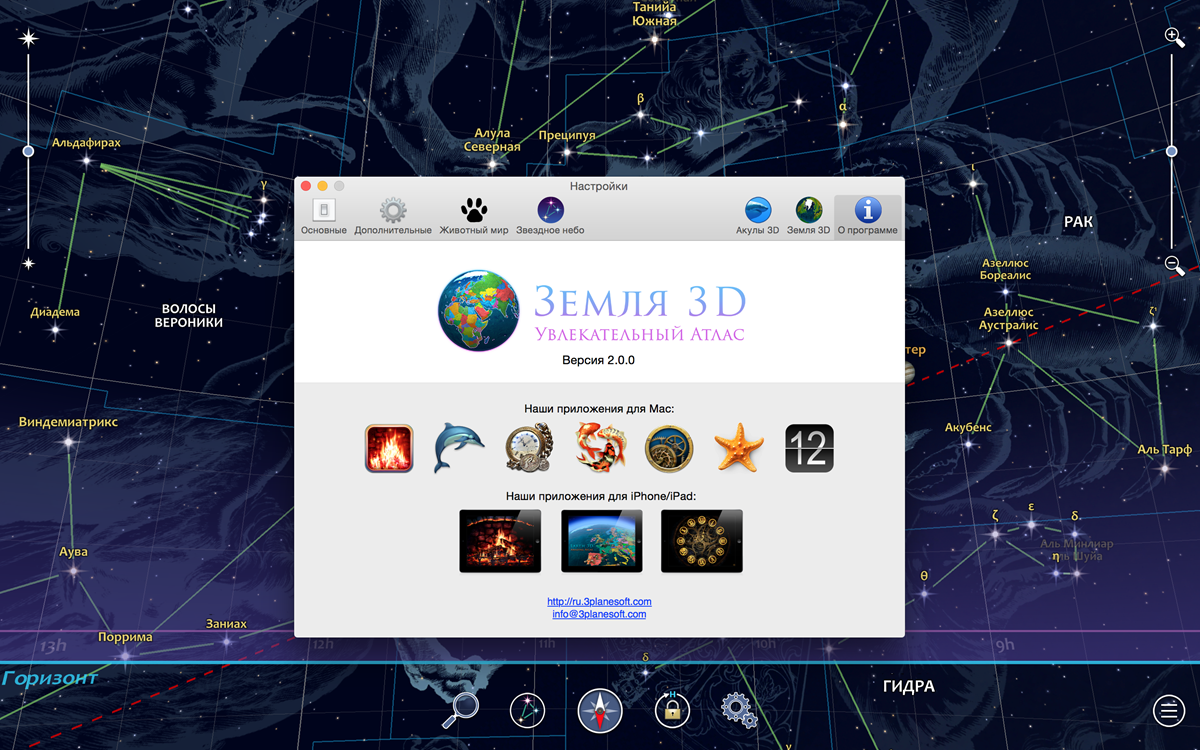This screenshot has height=750, width=1200.
Task: Open the Земля 3D tab
Action: point(808,216)
